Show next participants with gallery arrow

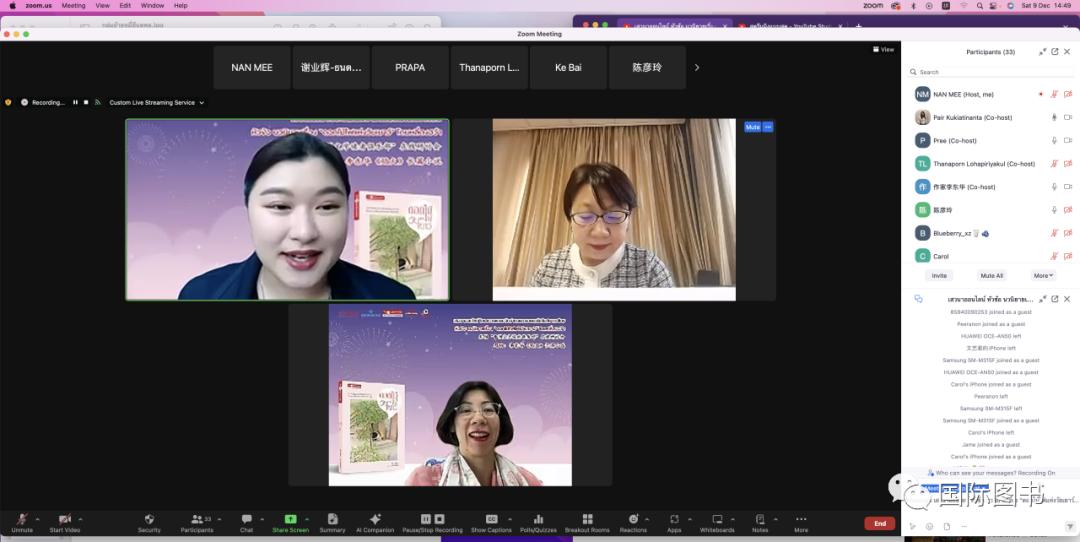point(697,68)
